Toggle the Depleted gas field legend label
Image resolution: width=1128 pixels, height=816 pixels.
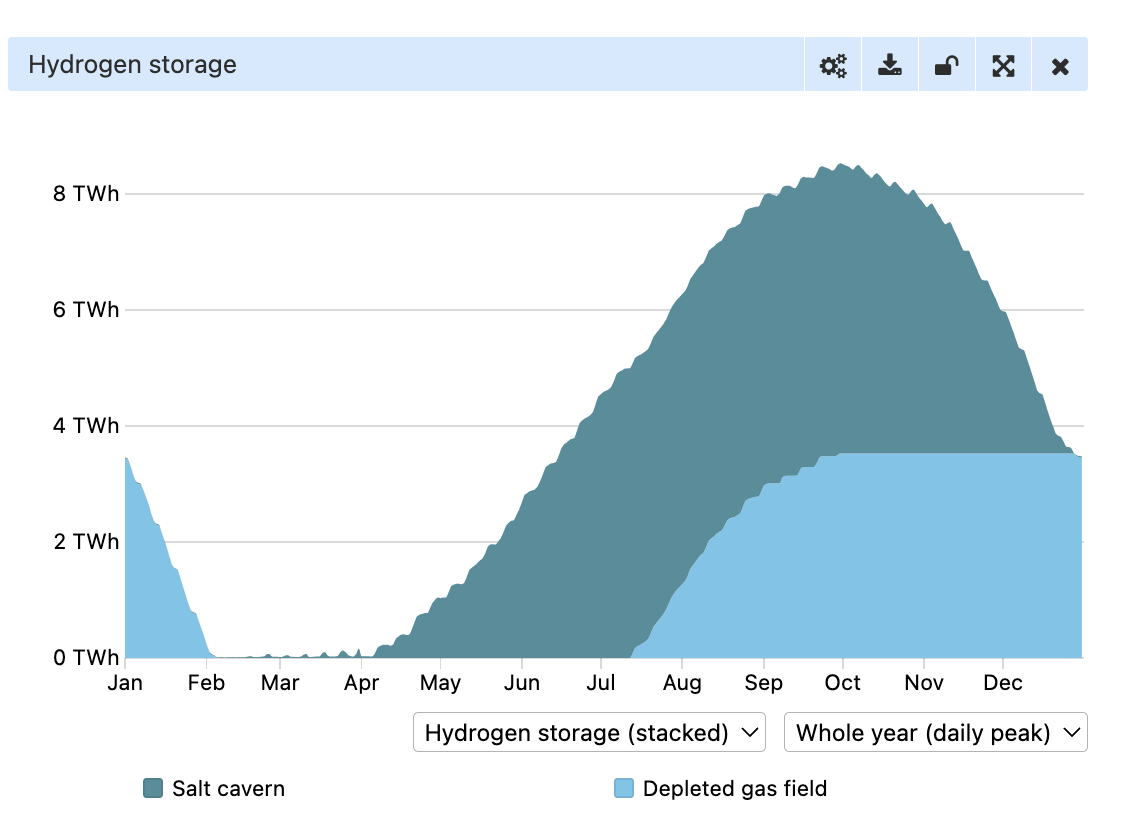734,789
